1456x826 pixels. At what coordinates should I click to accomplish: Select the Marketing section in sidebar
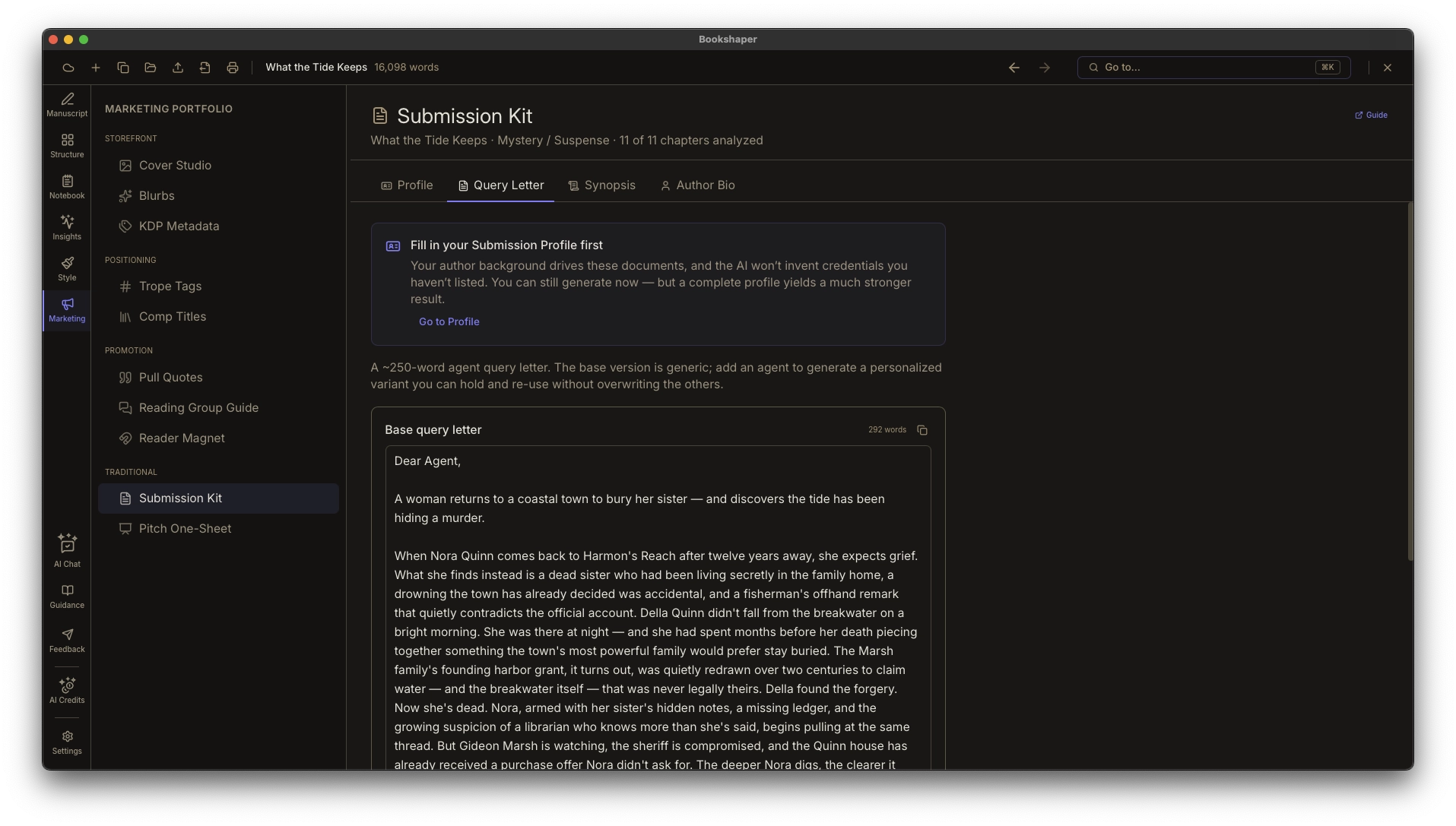[67, 310]
